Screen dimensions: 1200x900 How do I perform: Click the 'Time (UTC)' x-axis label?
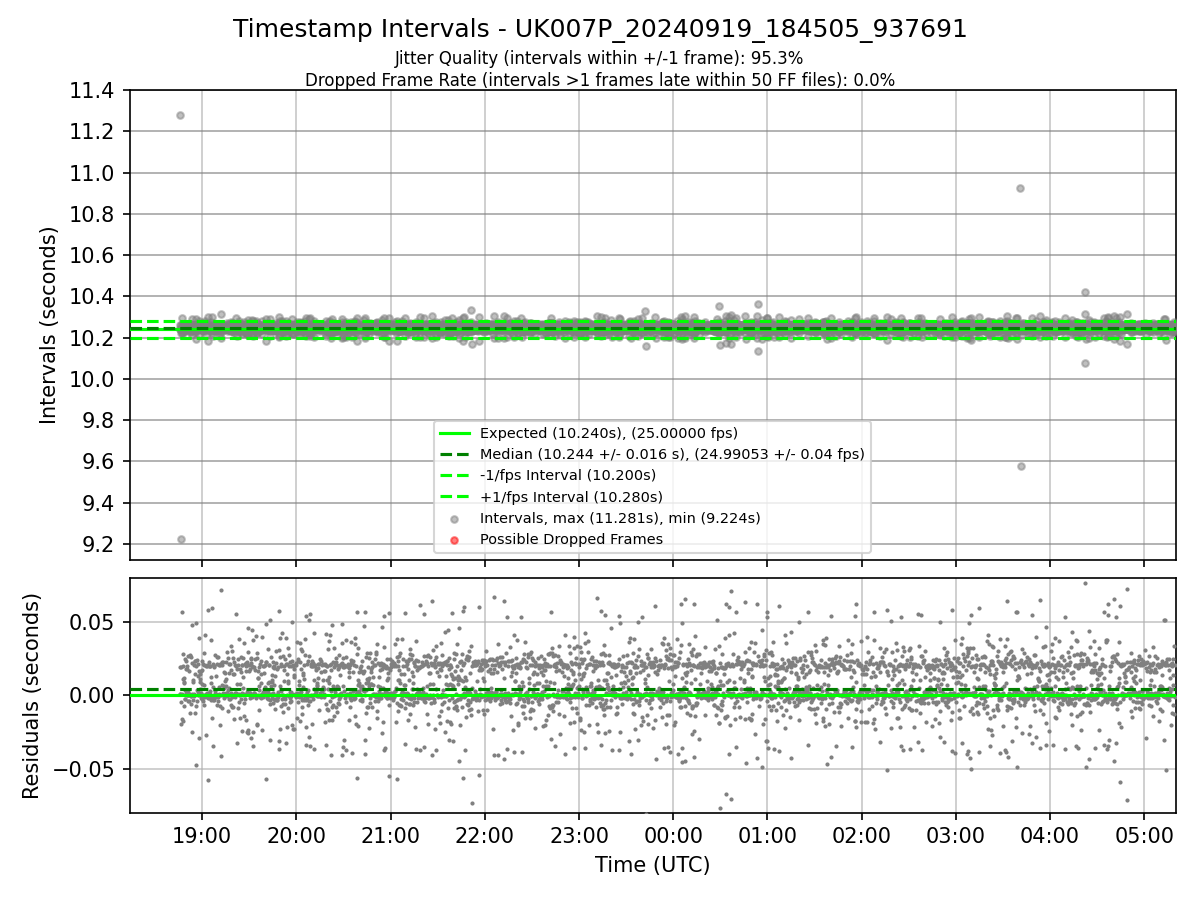652,865
